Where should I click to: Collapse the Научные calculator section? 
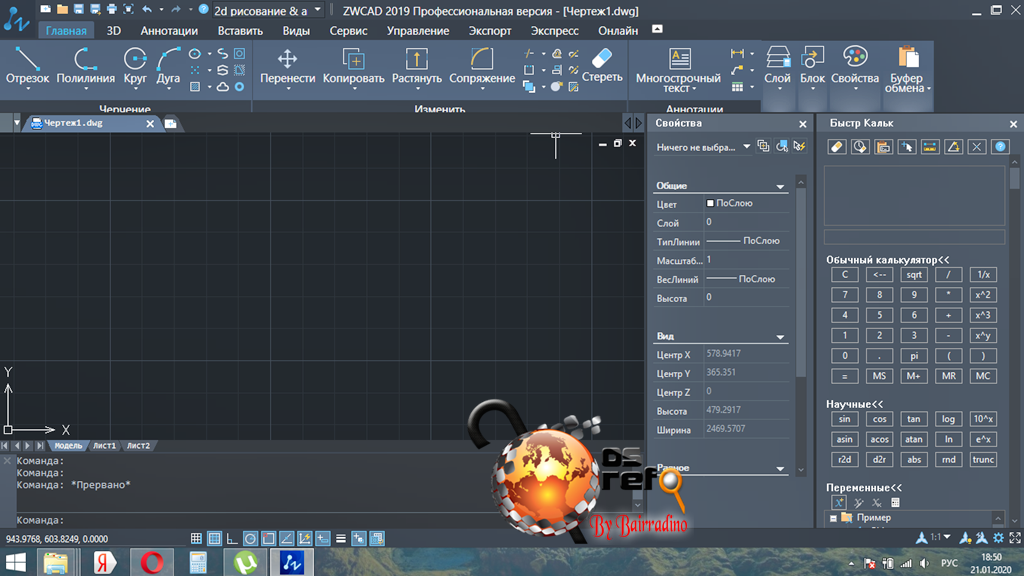click(x=854, y=404)
